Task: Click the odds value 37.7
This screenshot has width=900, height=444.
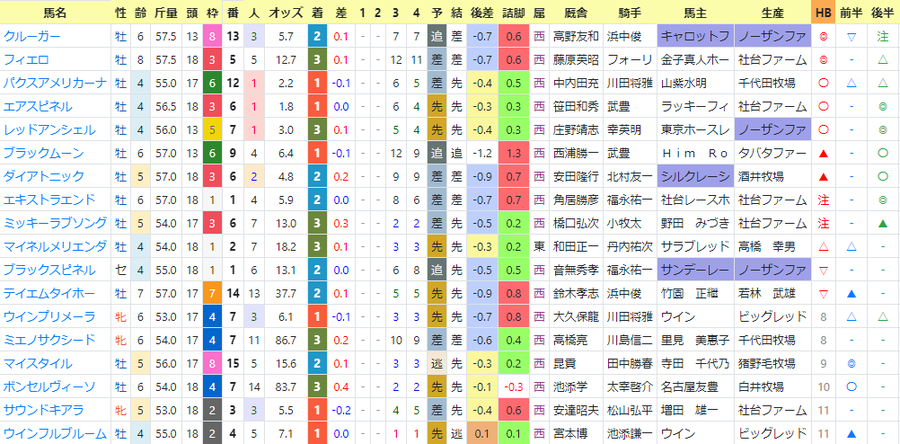Action: pyautogui.click(x=285, y=294)
